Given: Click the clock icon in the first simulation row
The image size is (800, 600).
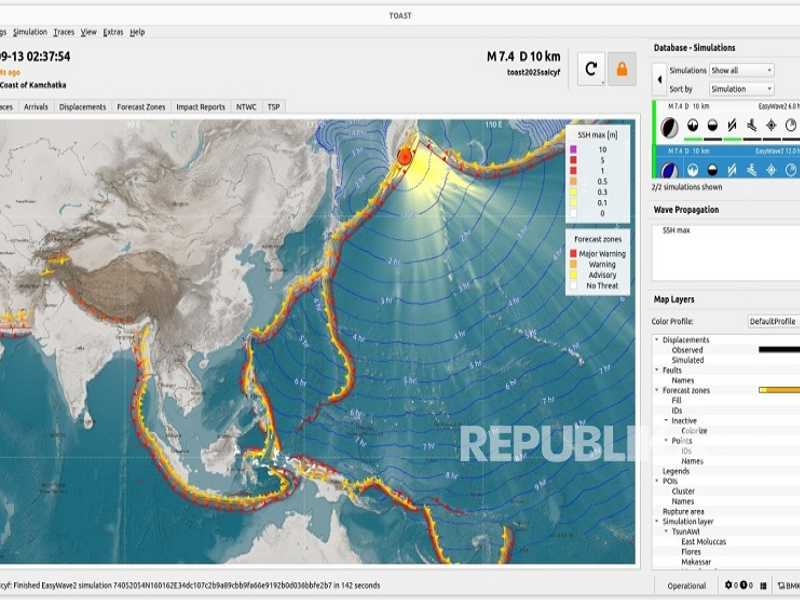Looking at the screenshot, I should click(x=791, y=126).
